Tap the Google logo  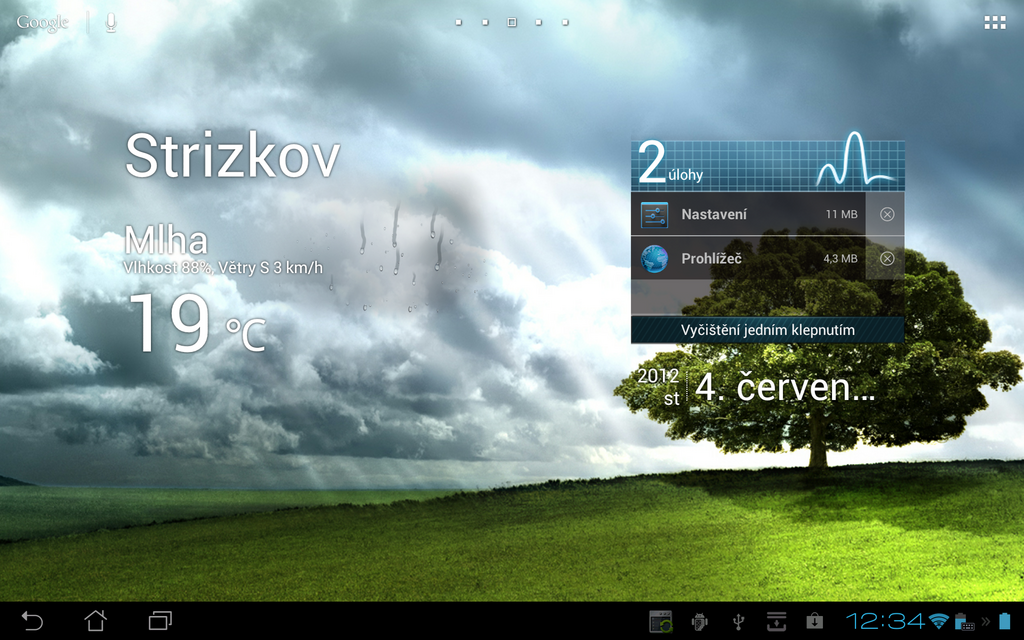(x=41, y=20)
